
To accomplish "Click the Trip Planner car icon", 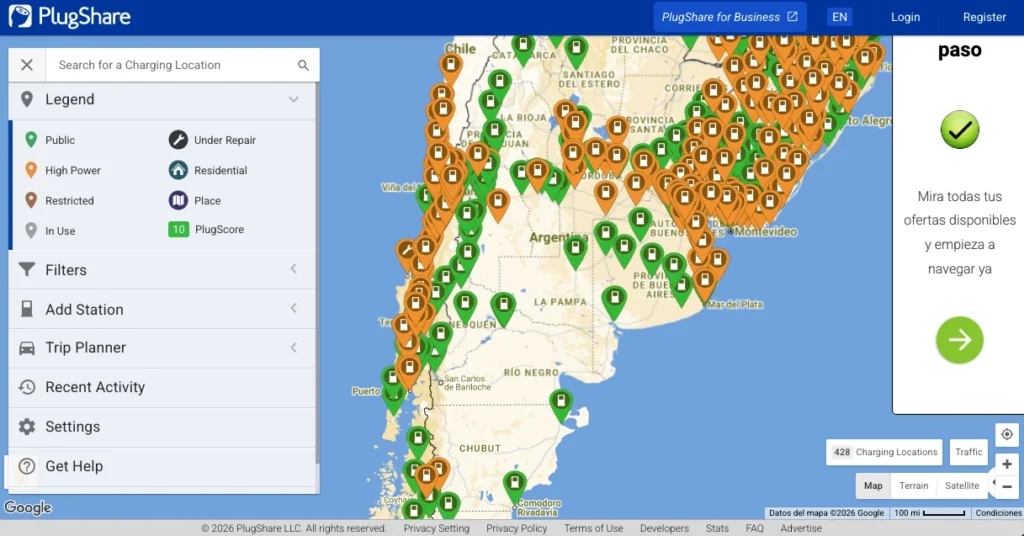I will coord(27,348).
